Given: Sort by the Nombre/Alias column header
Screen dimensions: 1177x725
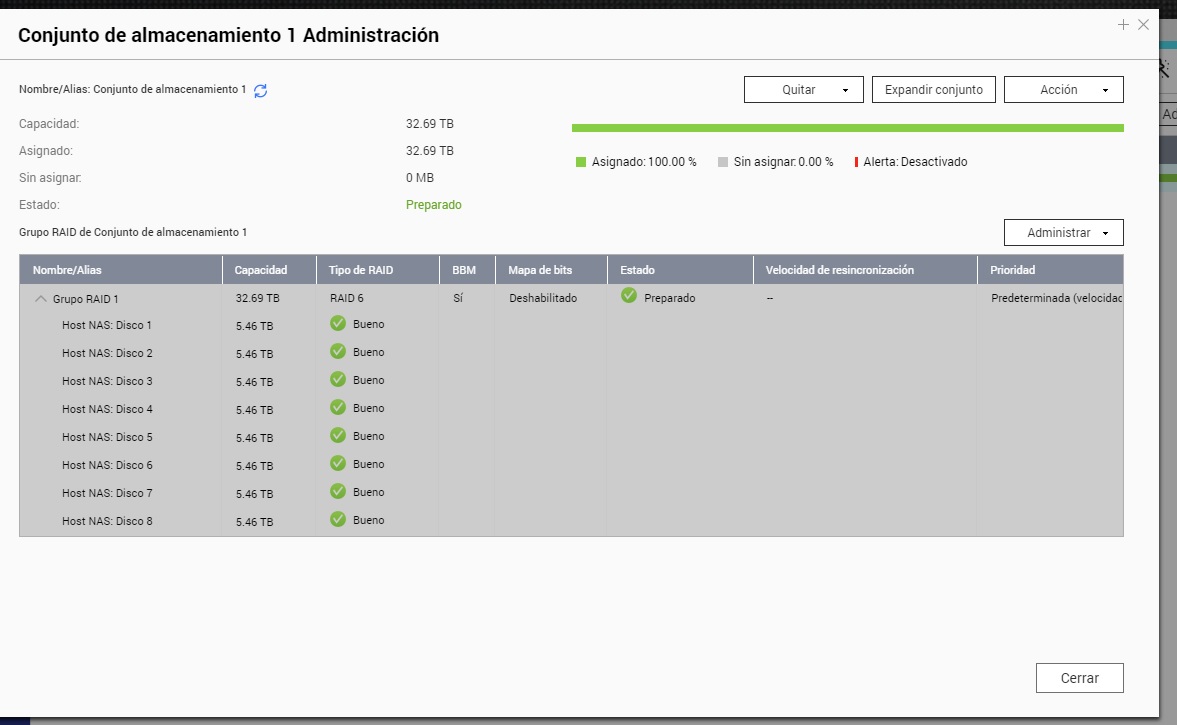Looking at the screenshot, I should [x=67, y=270].
